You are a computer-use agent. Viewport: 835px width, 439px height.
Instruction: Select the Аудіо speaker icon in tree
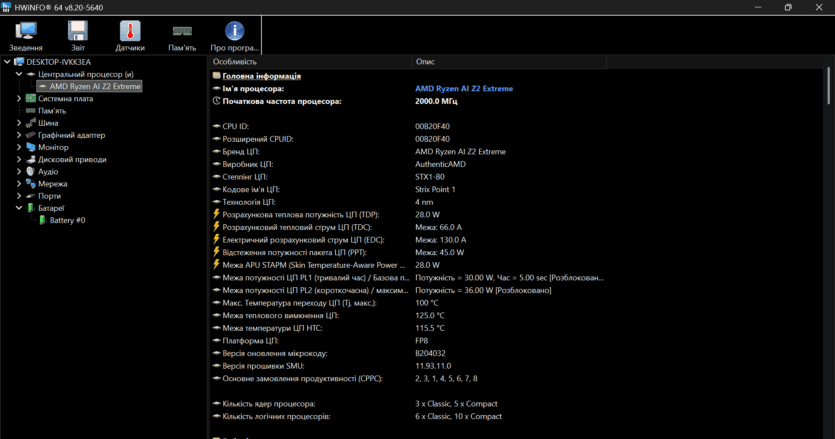coord(31,171)
